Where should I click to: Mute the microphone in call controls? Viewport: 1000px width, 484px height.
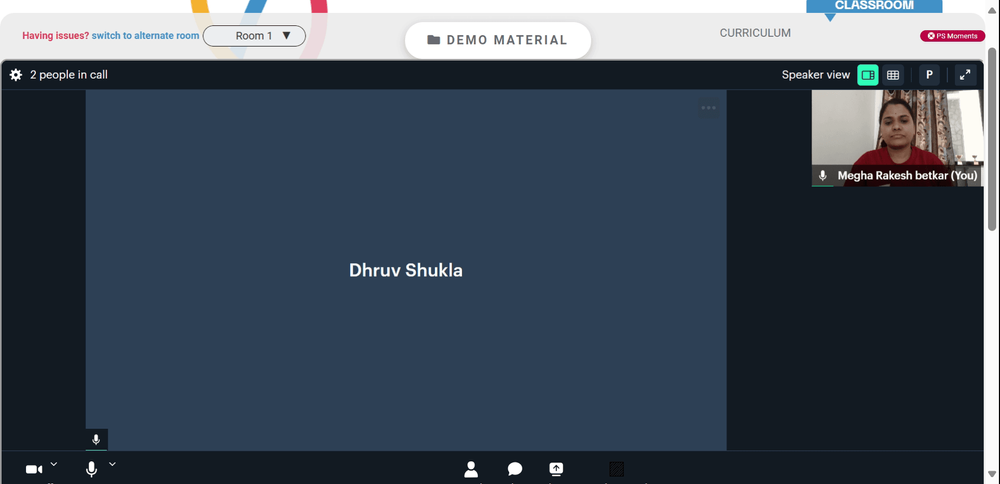(x=91, y=470)
